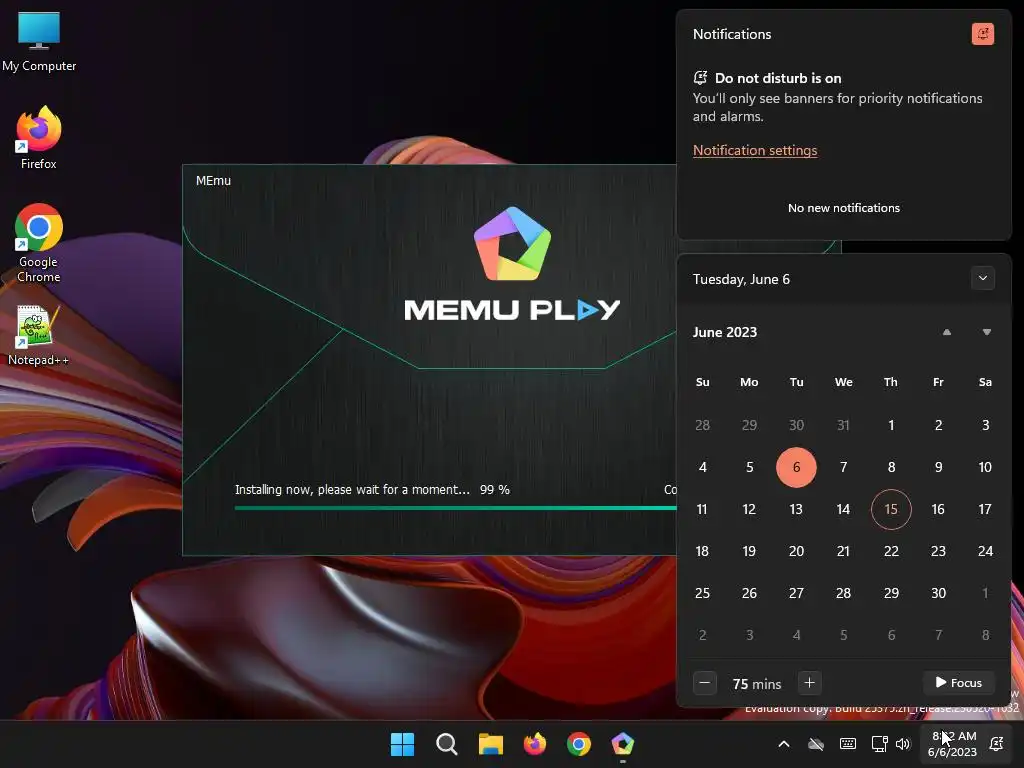Click the OneDrive cloud tray icon
This screenshot has width=1024, height=768.
point(816,744)
